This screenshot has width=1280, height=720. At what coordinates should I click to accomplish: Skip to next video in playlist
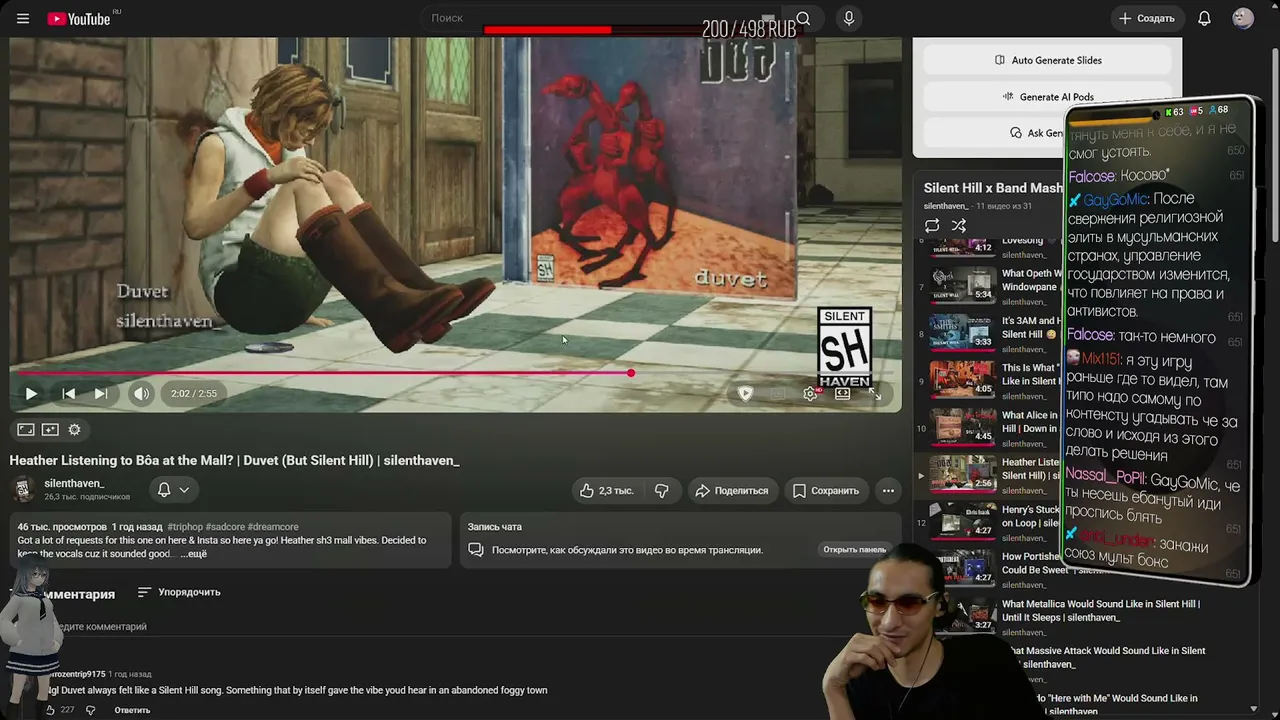click(x=101, y=394)
